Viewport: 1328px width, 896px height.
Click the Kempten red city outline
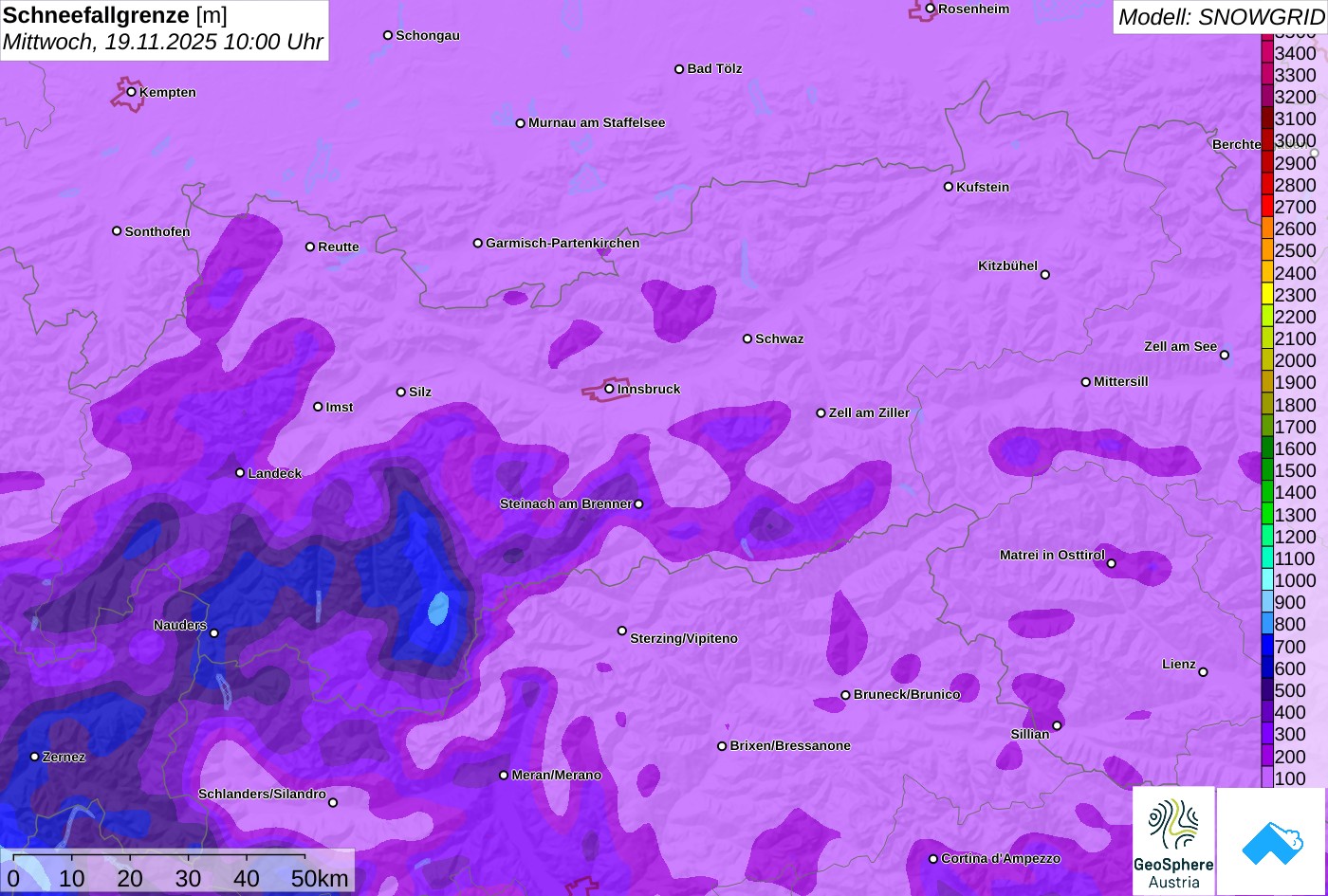click(127, 95)
